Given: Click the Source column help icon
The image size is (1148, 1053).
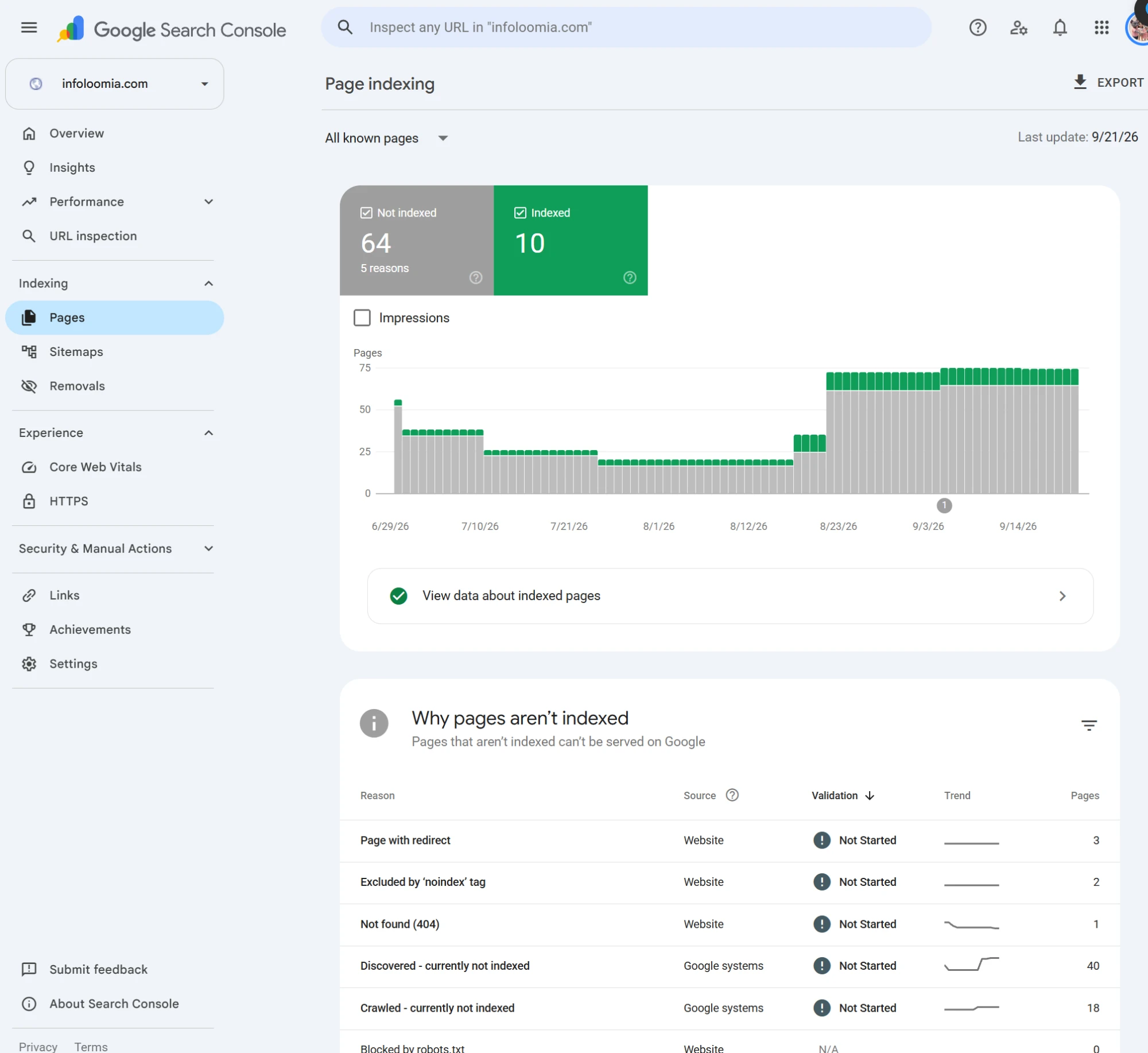Looking at the screenshot, I should point(732,795).
